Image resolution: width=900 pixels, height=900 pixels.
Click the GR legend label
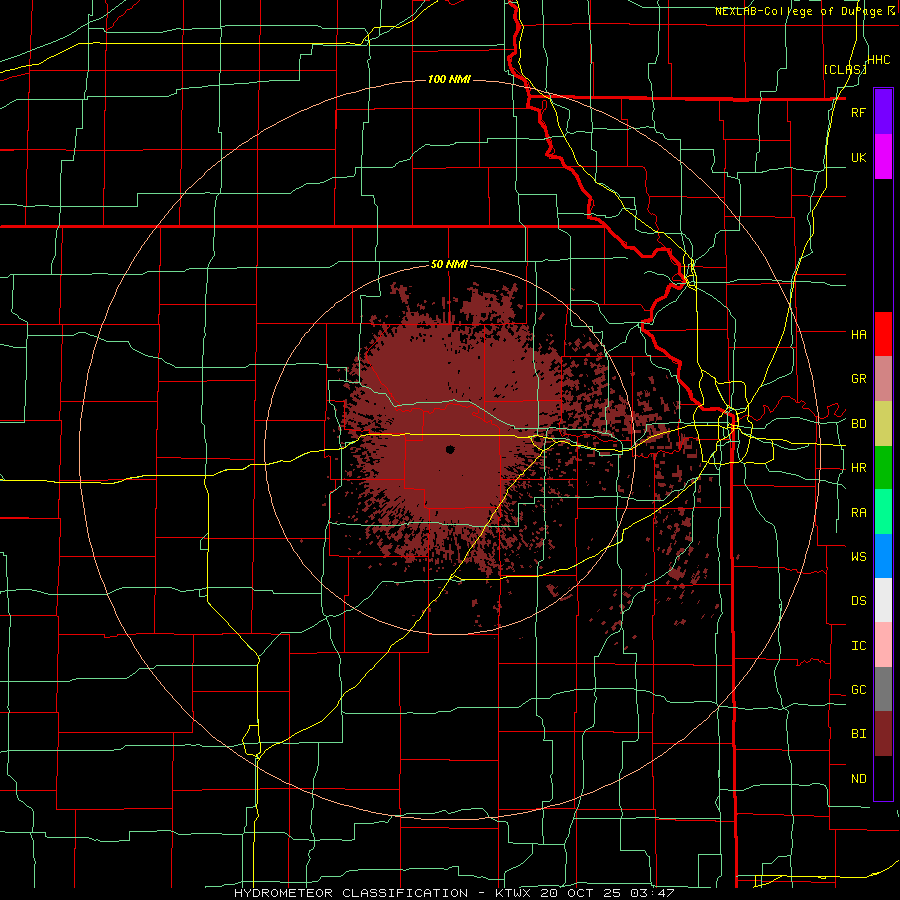[858, 379]
